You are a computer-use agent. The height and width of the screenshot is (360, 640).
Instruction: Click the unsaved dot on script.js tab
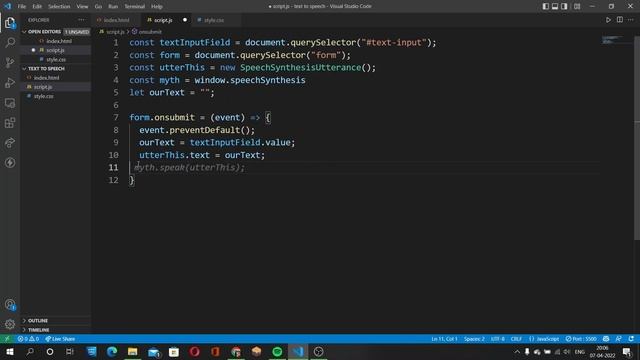(185, 20)
